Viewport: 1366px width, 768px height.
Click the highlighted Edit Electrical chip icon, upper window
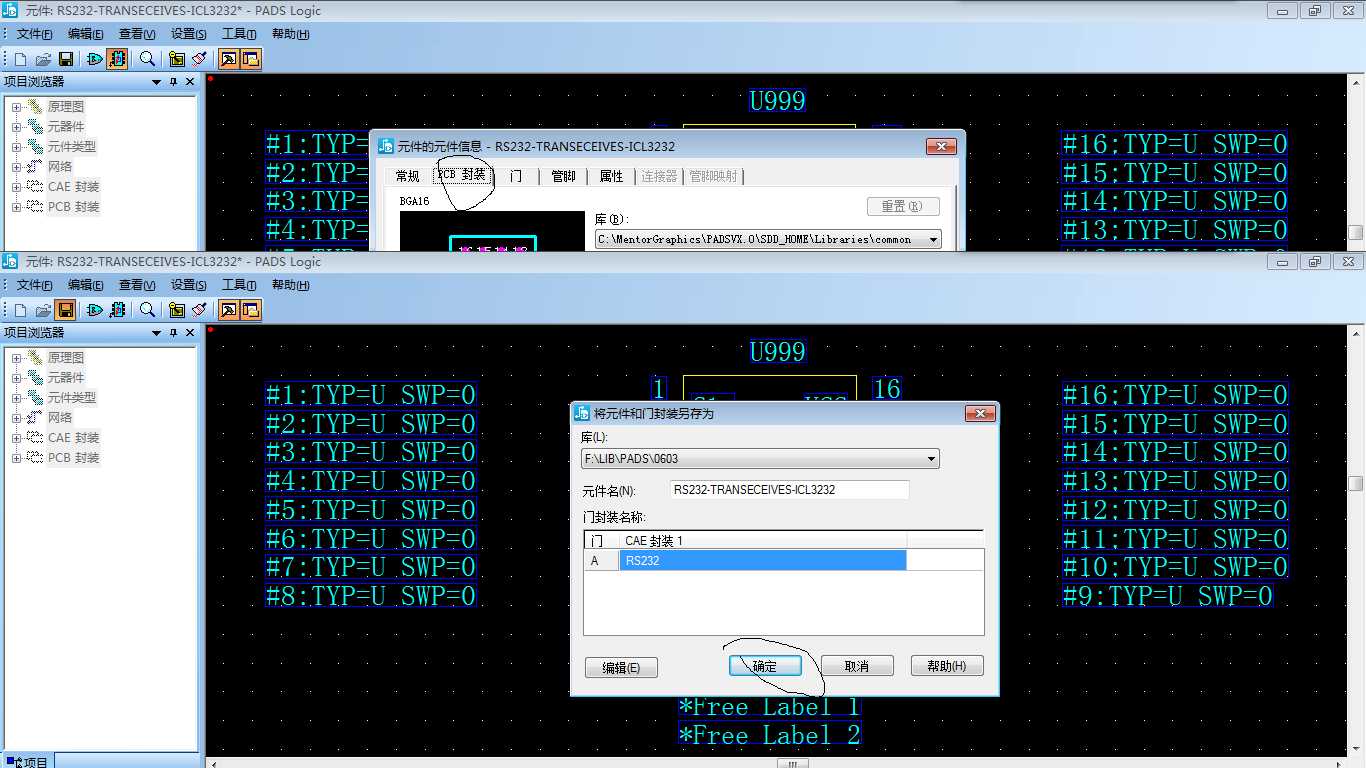117,59
